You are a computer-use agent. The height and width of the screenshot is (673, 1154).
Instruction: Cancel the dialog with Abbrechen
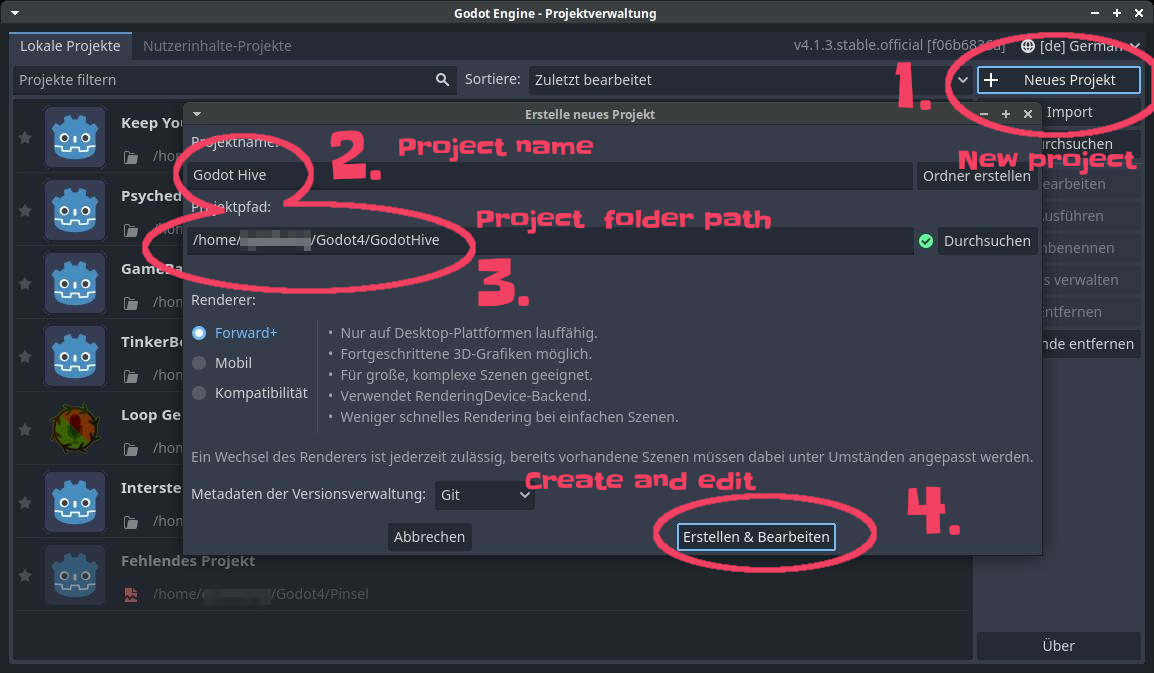pyautogui.click(x=429, y=537)
